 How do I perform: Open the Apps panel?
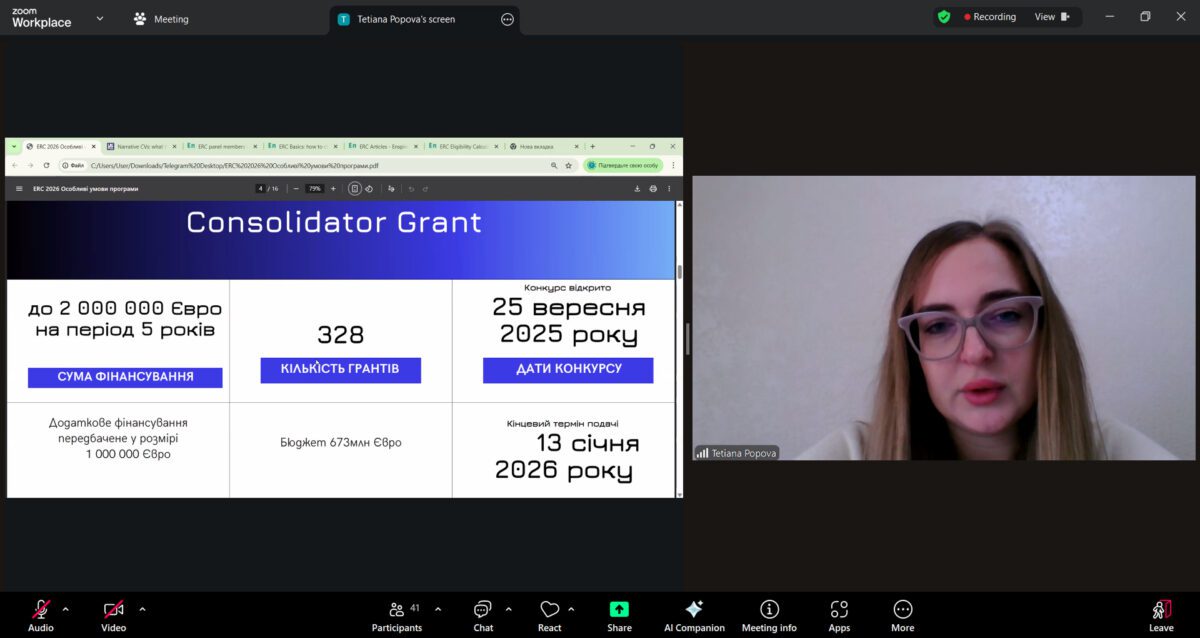click(x=839, y=615)
